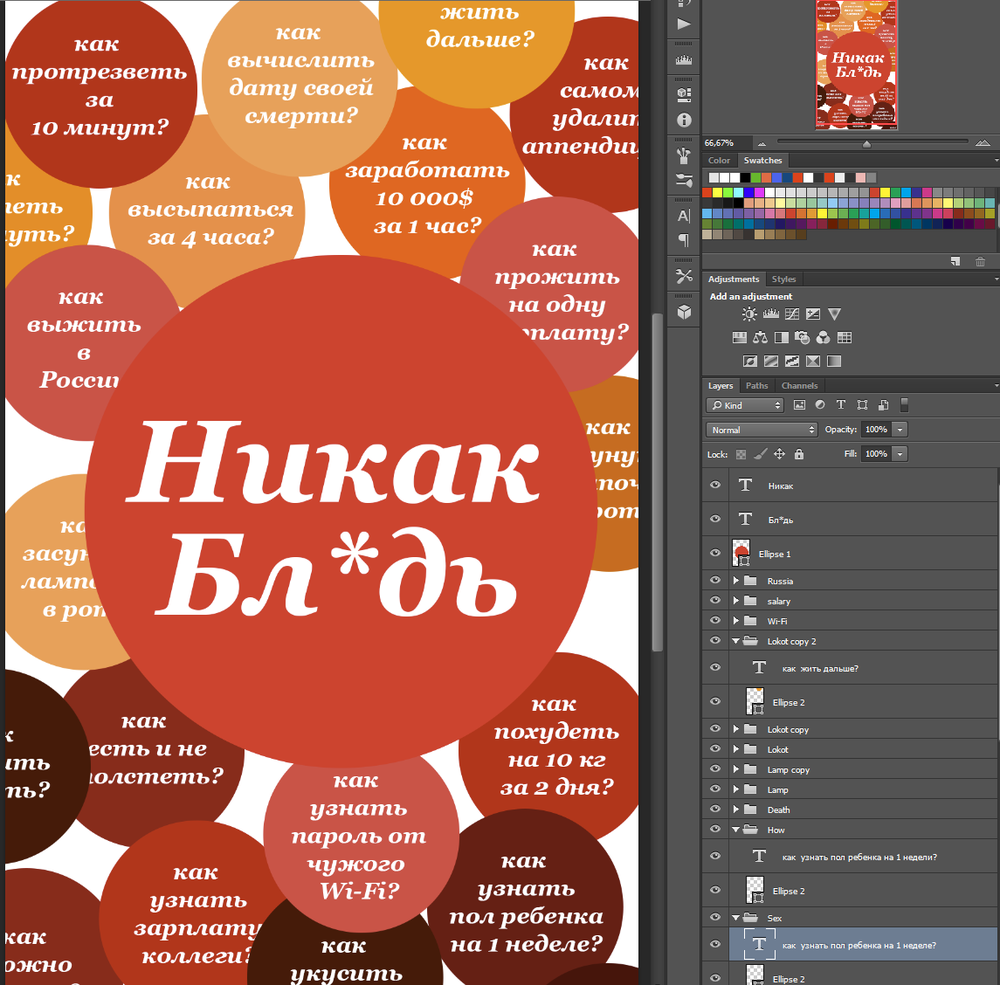Expand the salary layer group
This screenshot has width=1000, height=985.
click(737, 601)
